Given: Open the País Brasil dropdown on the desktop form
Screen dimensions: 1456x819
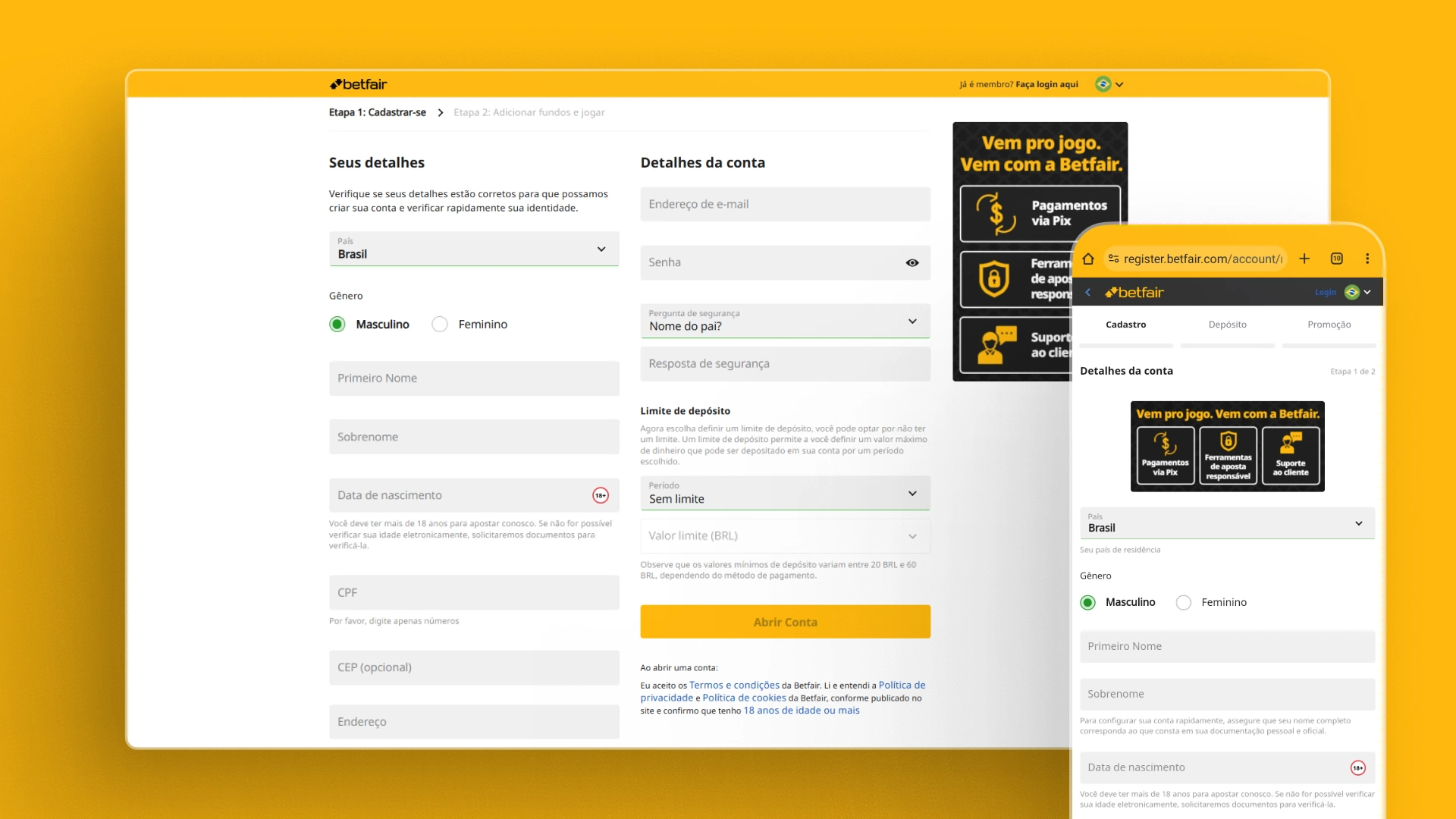Looking at the screenshot, I should [x=474, y=249].
